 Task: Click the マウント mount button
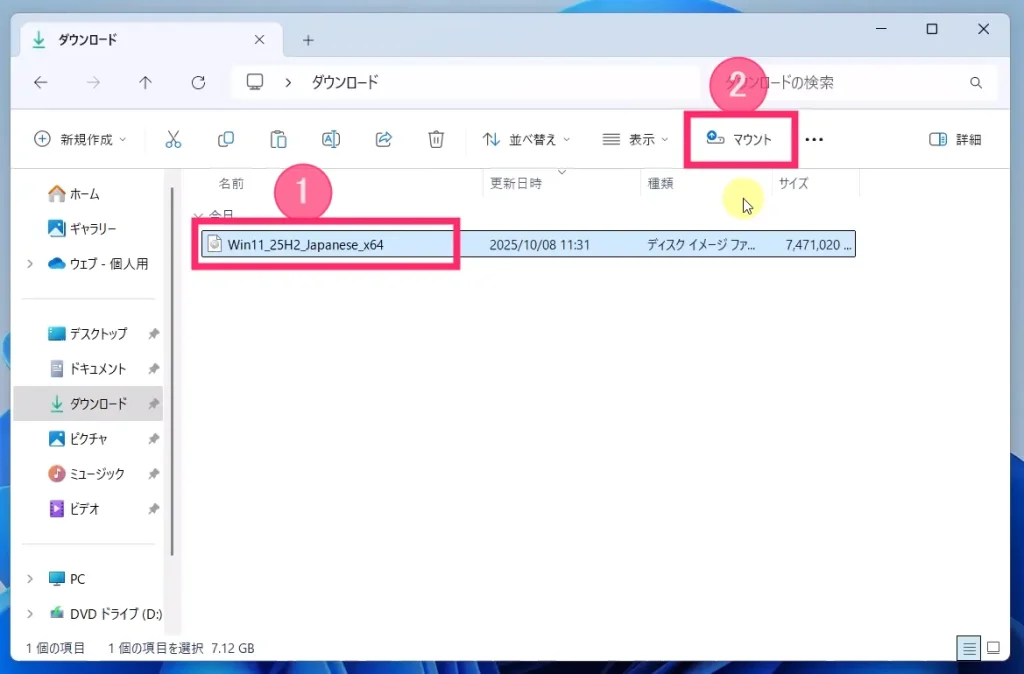[740, 140]
